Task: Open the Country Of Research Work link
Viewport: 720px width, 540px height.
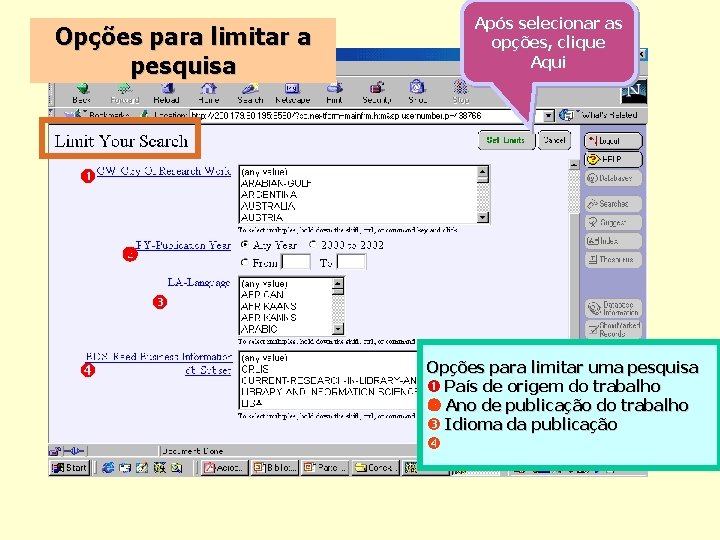Action: point(163,171)
